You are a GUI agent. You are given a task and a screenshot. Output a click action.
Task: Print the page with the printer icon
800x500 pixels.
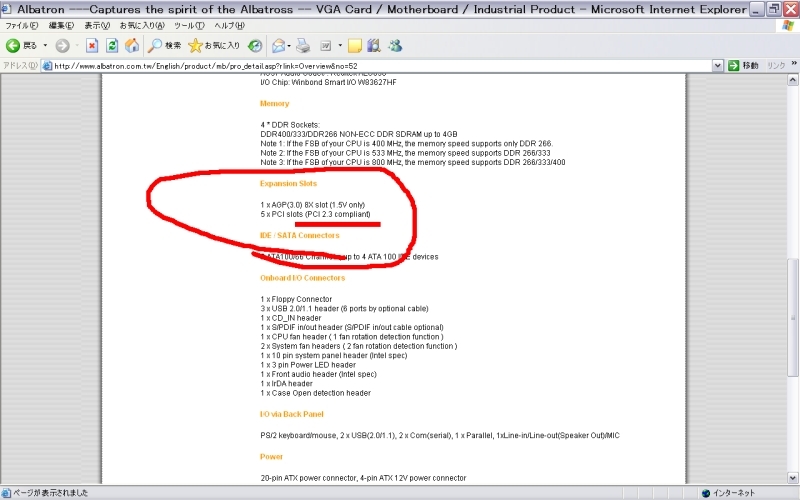tap(303, 46)
